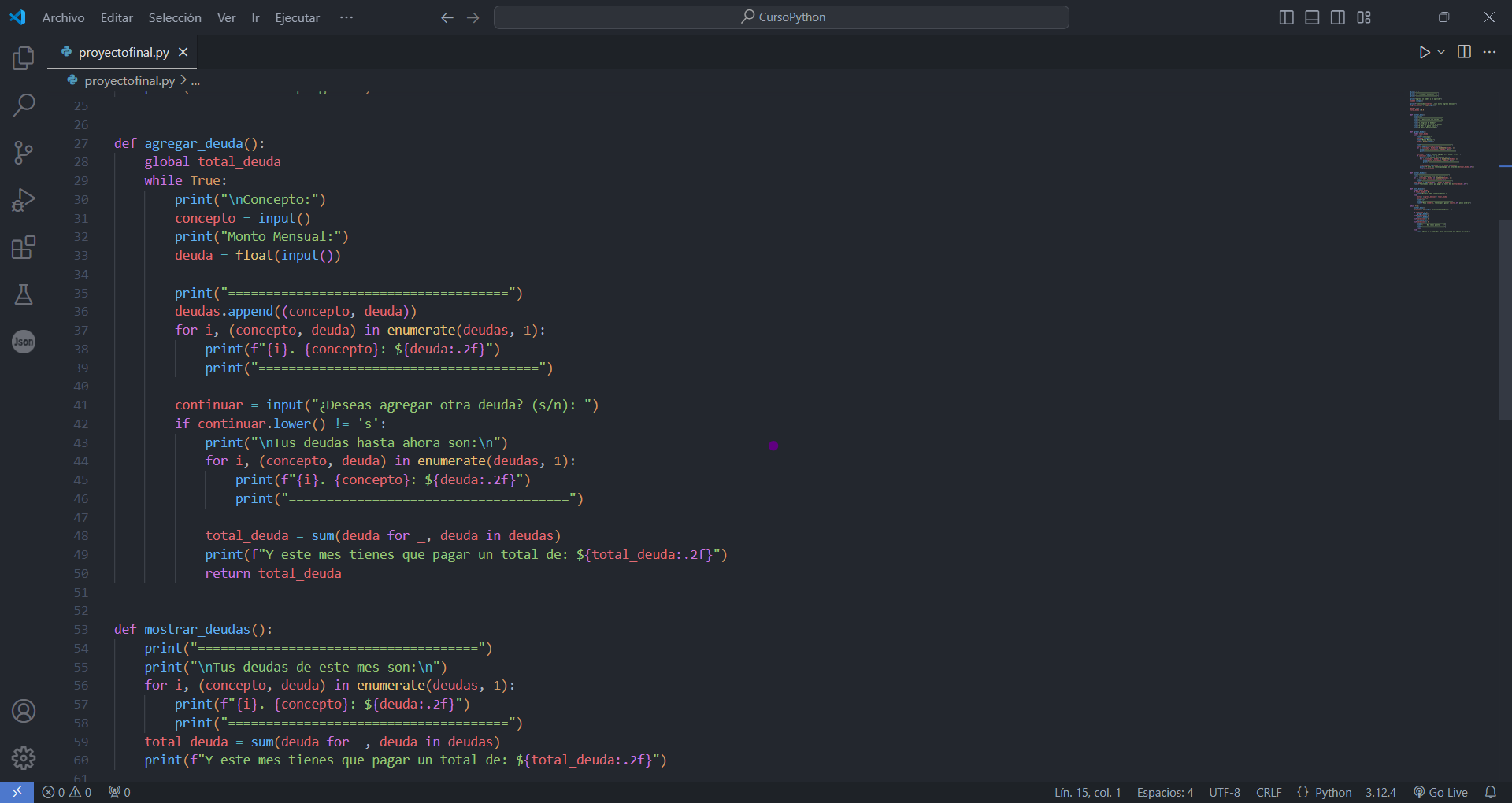Open the Archivo menu
The image size is (1512, 803).
coord(63,17)
